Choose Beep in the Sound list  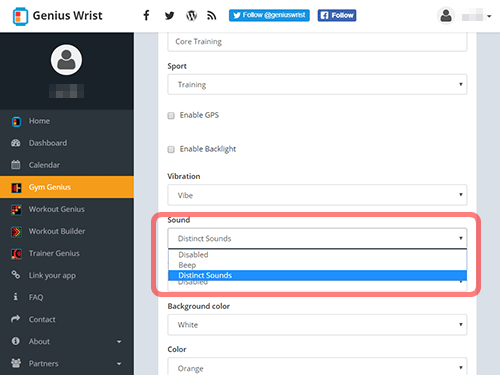317,265
